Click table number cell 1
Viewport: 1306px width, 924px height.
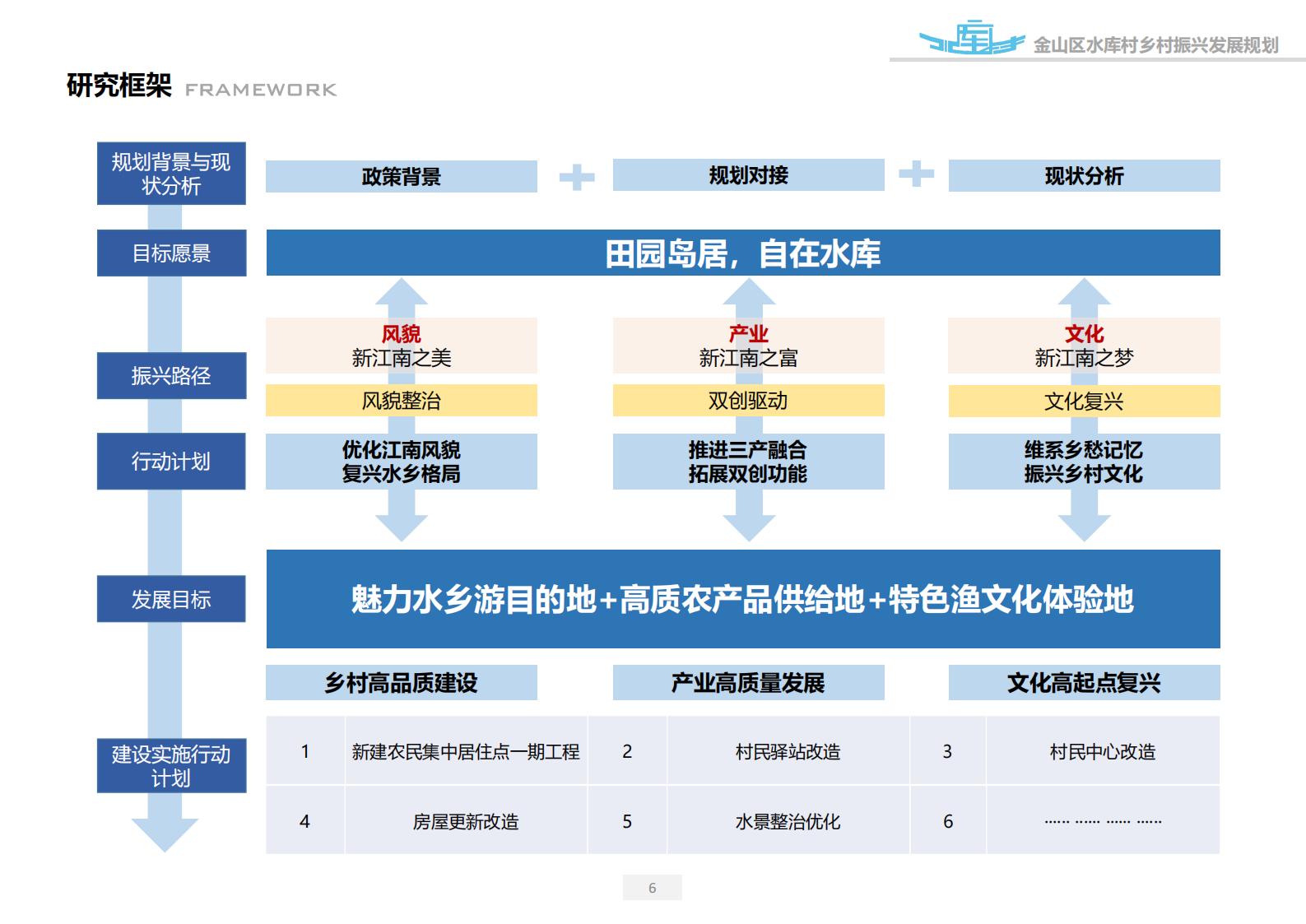tap(305, 750)
